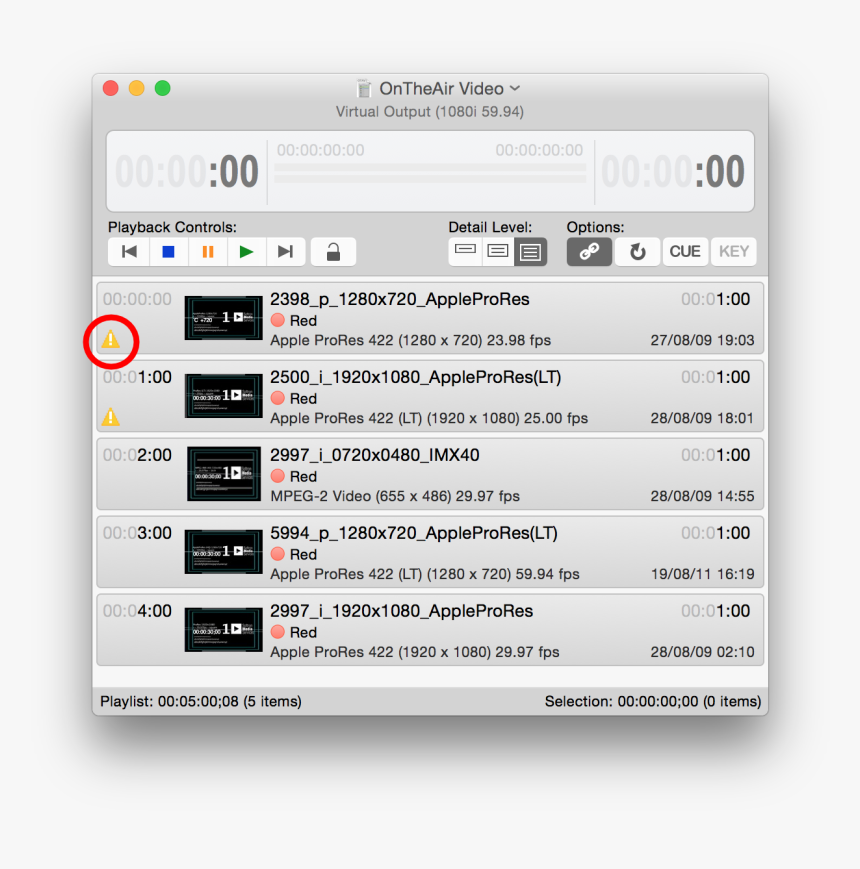Click thumbnail of 2997_i_1920x1080_AppleProRes clip
860x869 pixels.
point(223,630)
